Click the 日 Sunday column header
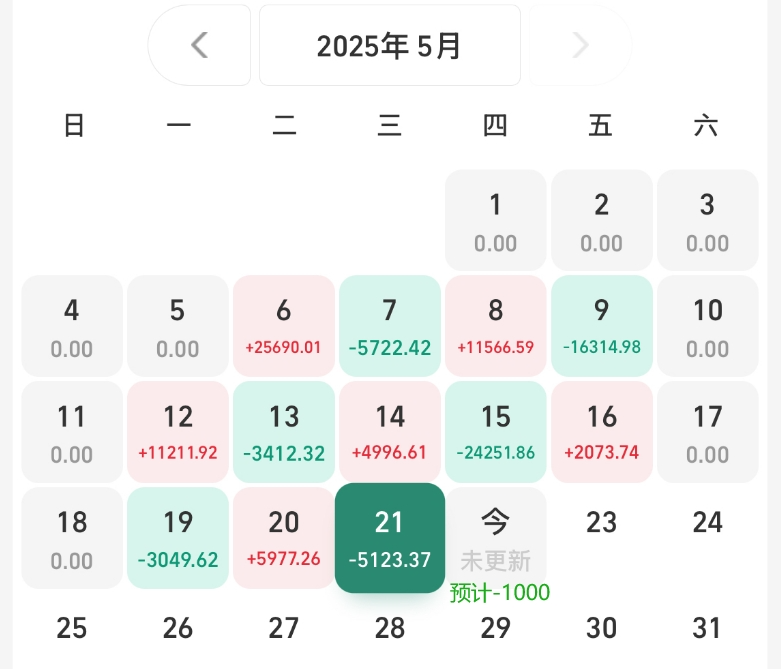Viewport: 781px width, 669px height. [x=74, y=126]
